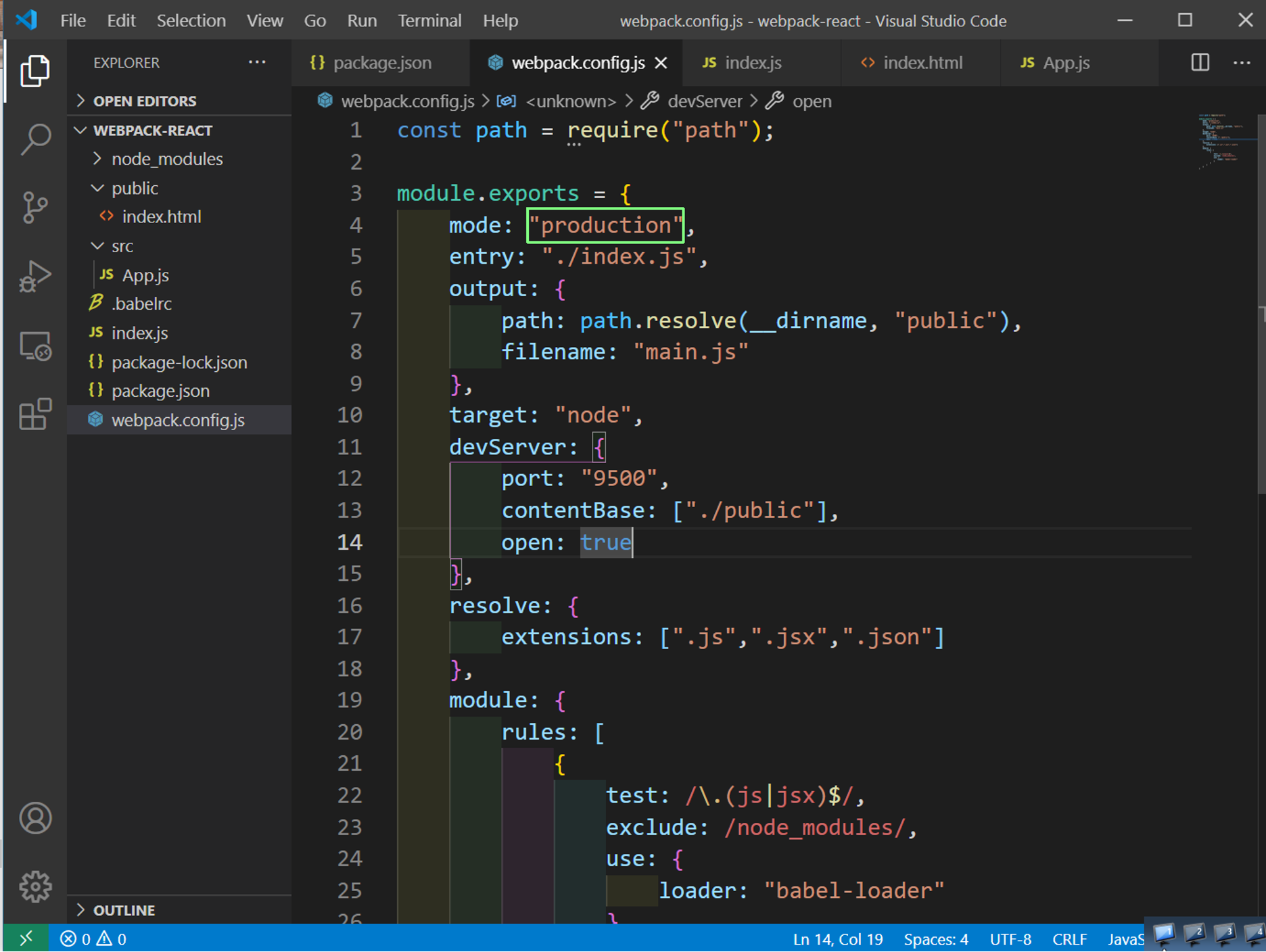1266x952 pixels.
Task: Click the "9500" port value
Action: click(x=619, y=479)
